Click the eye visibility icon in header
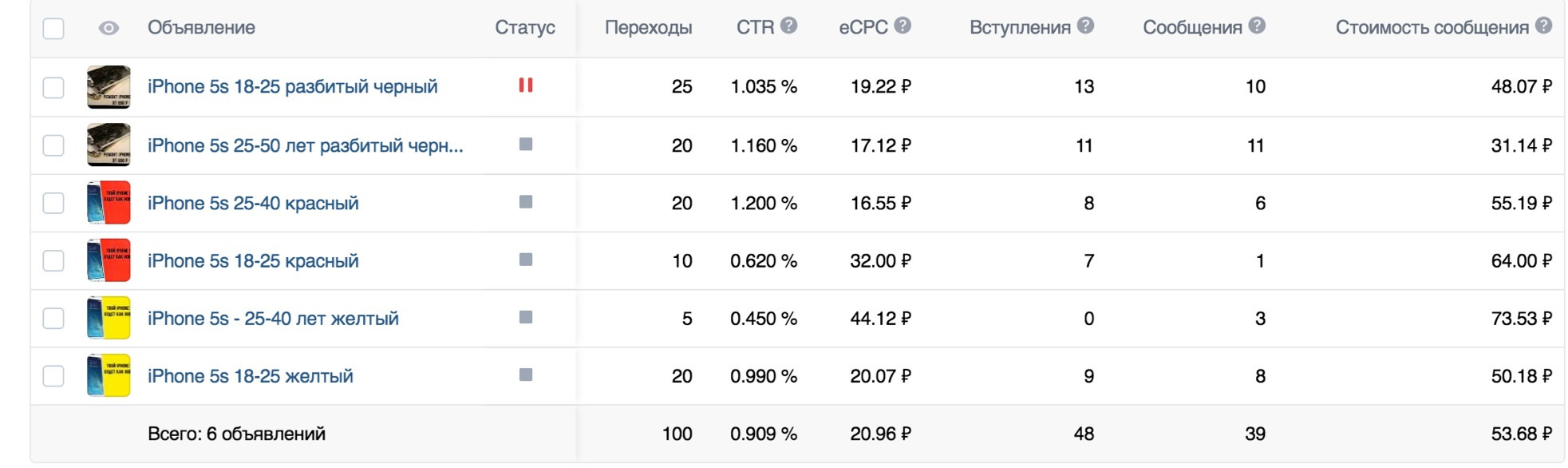This screenshot has width=1568, height=468. (109, 29)
